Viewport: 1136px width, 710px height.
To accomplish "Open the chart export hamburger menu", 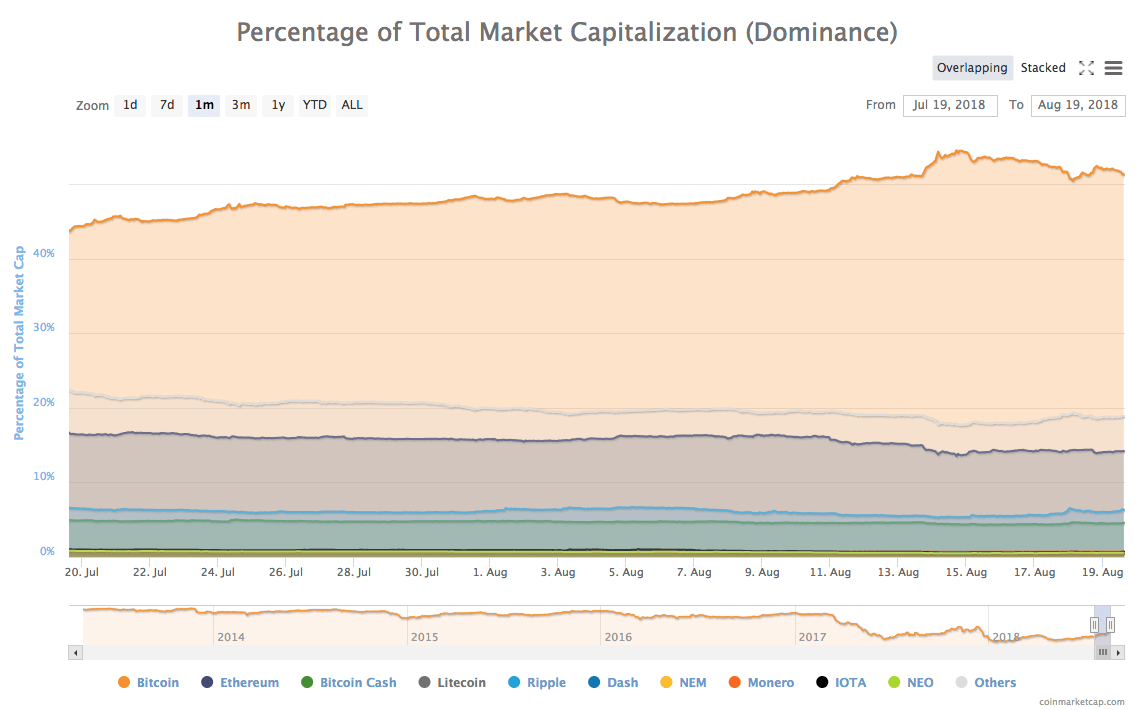I will 1113,68.
